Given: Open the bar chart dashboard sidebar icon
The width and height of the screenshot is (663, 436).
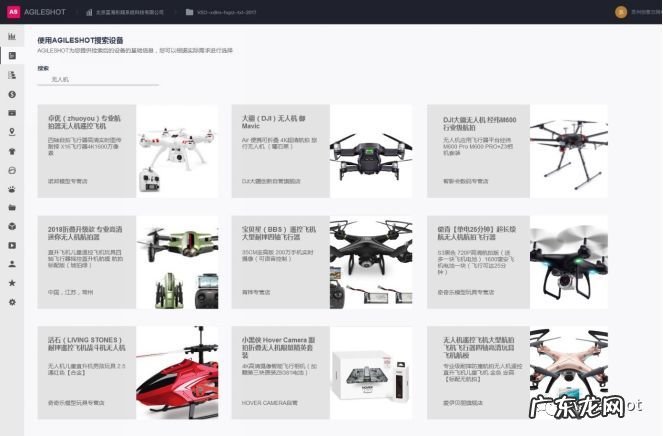Looking at the screenshot, I should [12, 36].
